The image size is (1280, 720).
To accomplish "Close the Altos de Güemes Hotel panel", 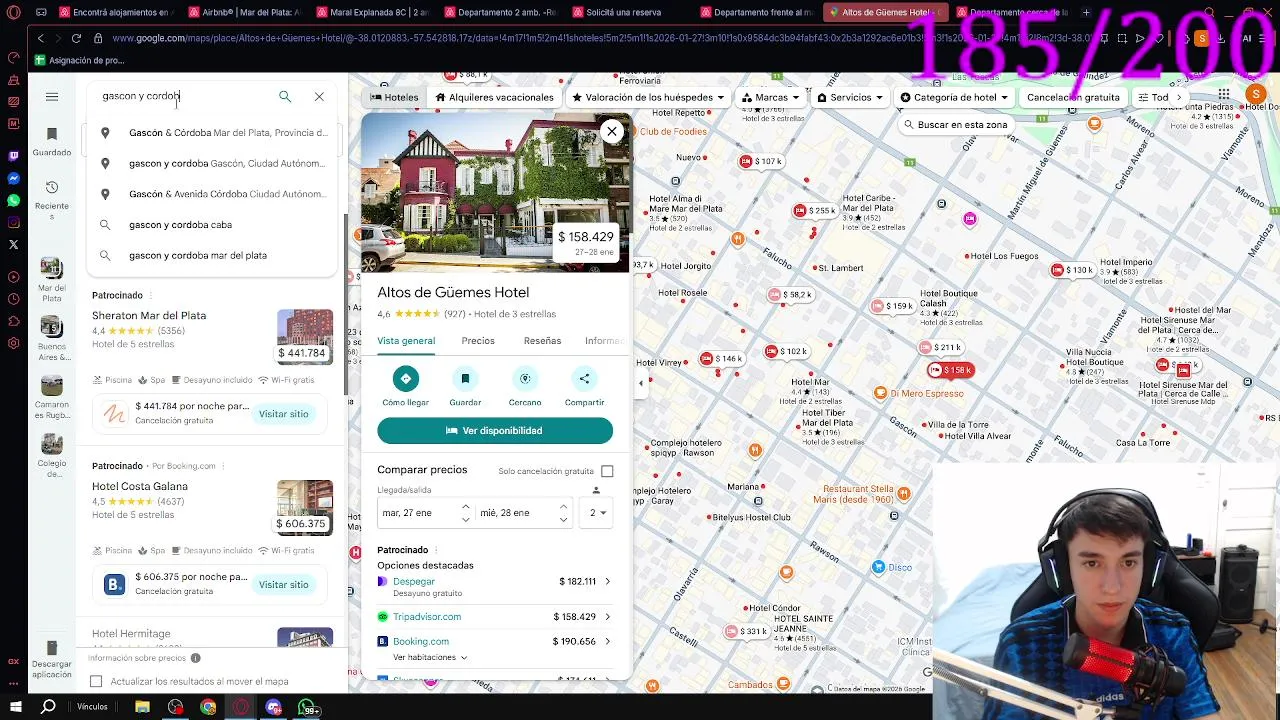I will [x=612, y=131].
